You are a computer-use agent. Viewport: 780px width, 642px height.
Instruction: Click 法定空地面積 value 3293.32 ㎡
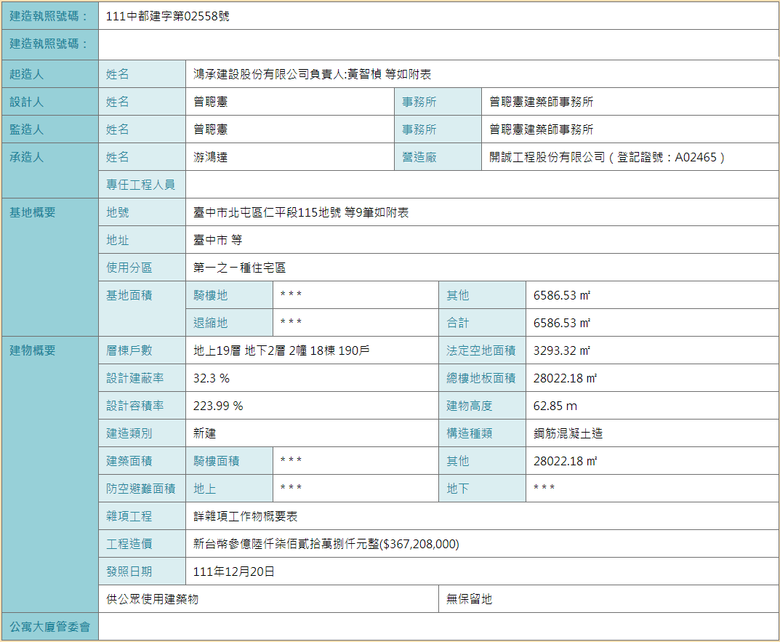click(x=562, y=351)
